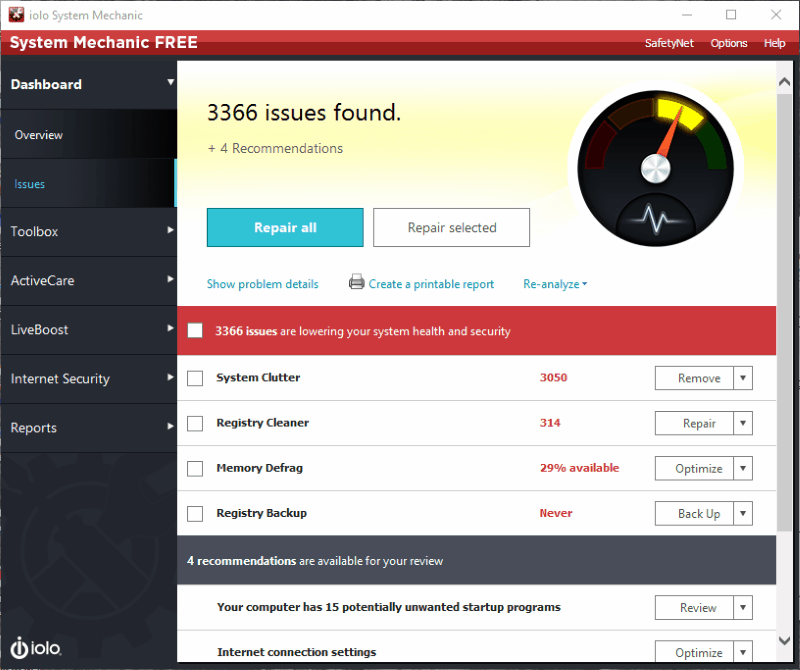Click the scrollbar up arrow
This screenshot has width=800, height=670.
785,82
